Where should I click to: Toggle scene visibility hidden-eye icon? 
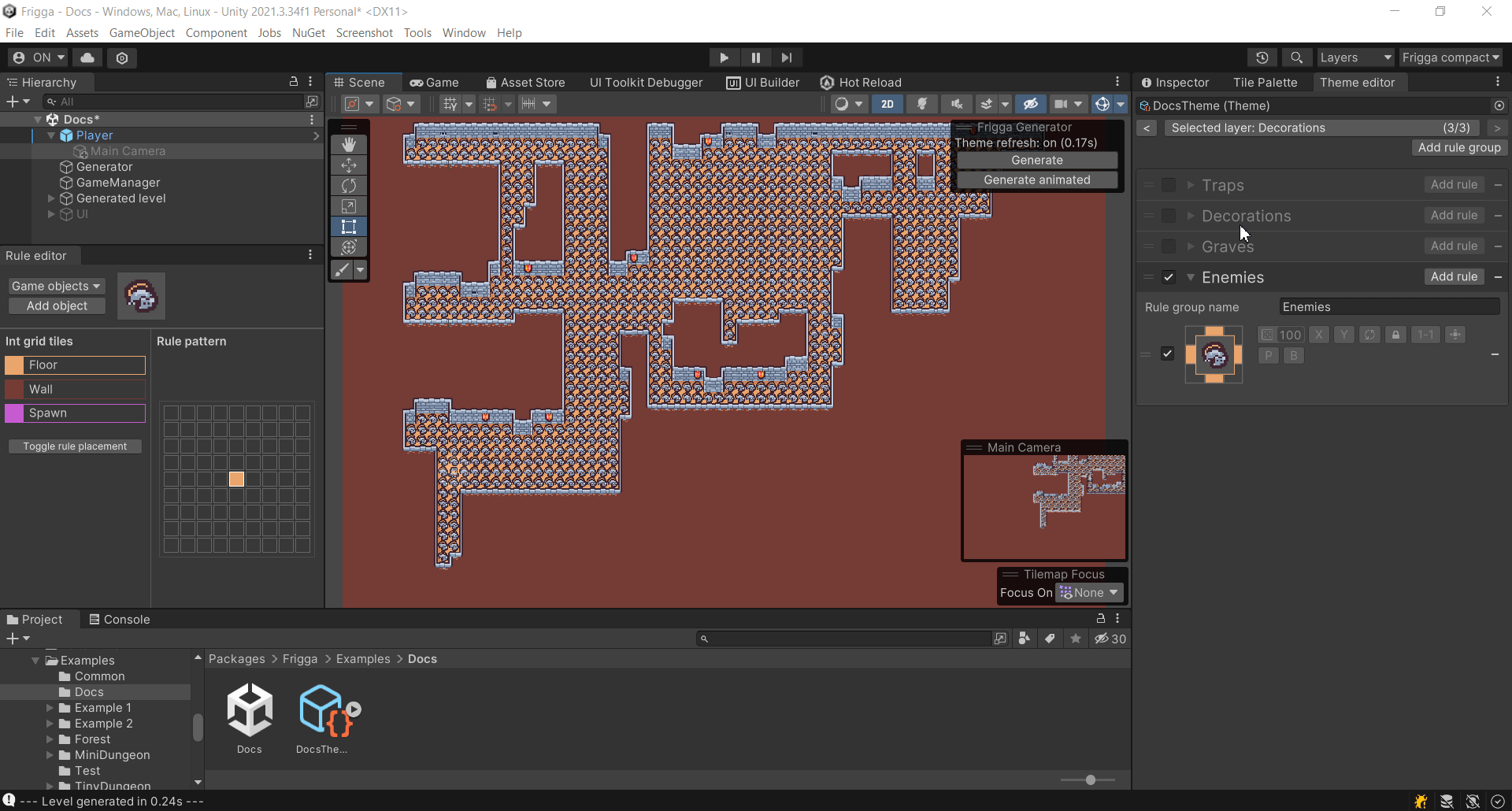point(1030,104)
